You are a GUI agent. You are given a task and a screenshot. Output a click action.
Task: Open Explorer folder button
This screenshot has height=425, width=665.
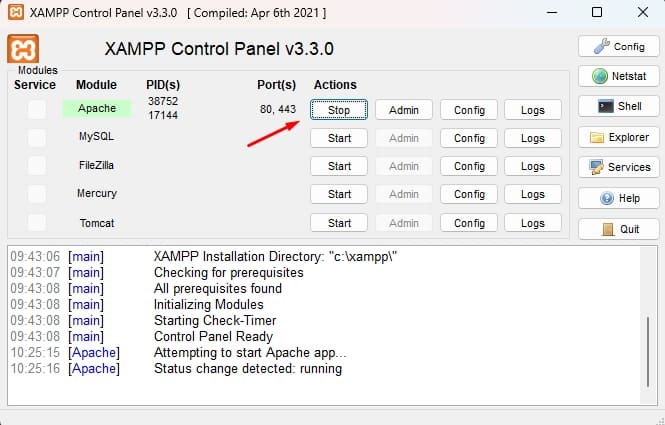(x=618, y=137)
